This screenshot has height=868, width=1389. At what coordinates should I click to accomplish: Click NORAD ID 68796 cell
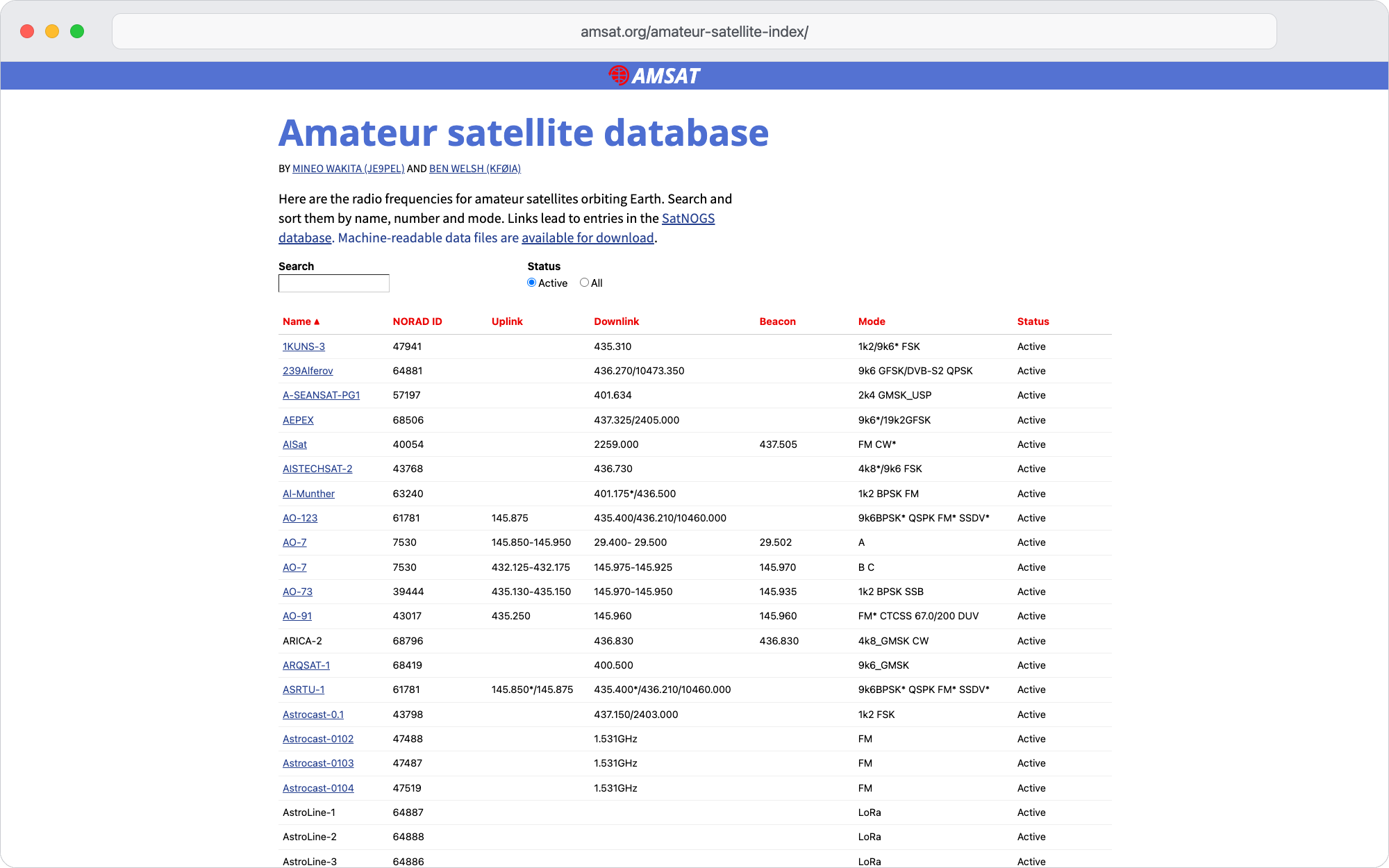coord(408,641)
